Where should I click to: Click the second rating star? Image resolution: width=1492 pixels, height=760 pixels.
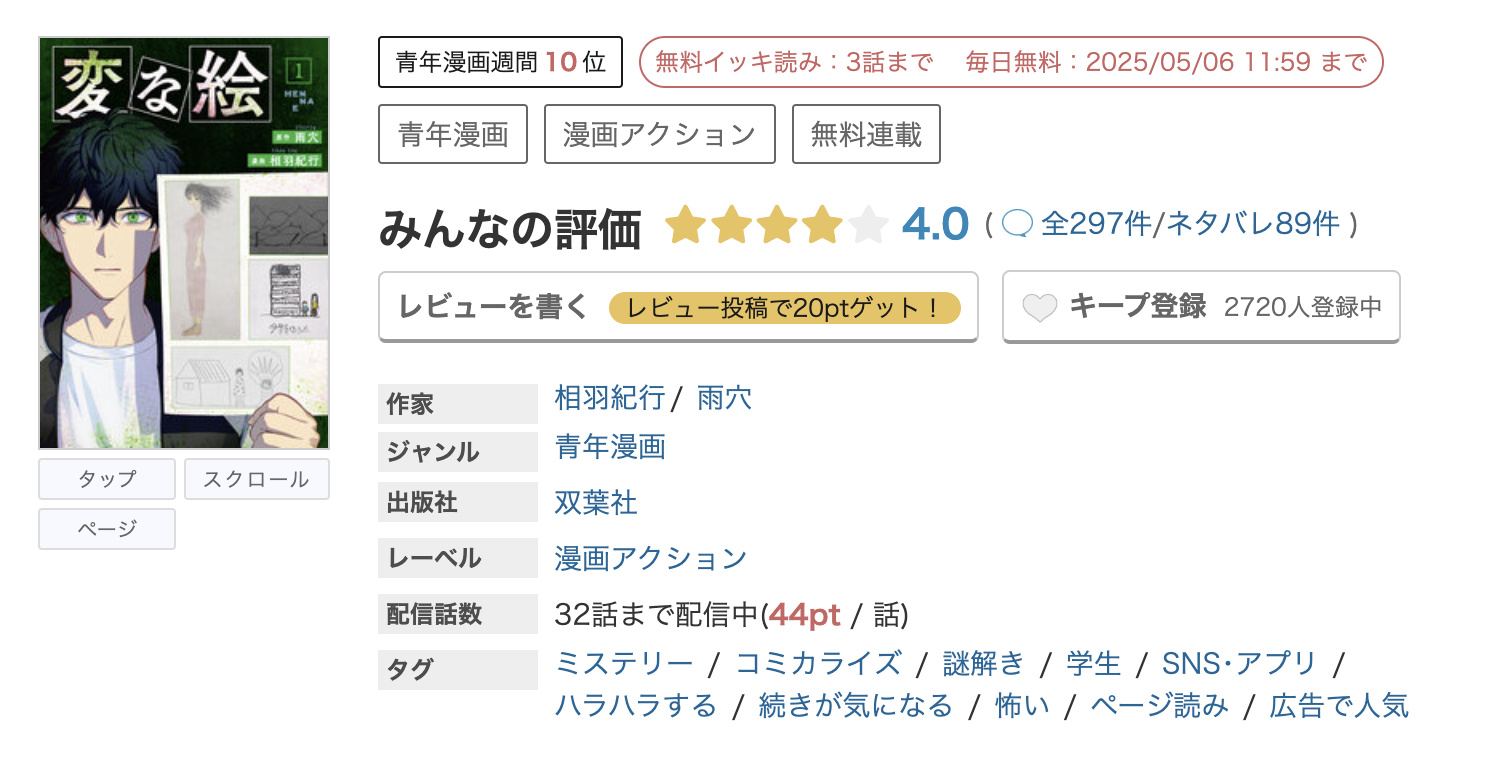click(x=731, y=224)
